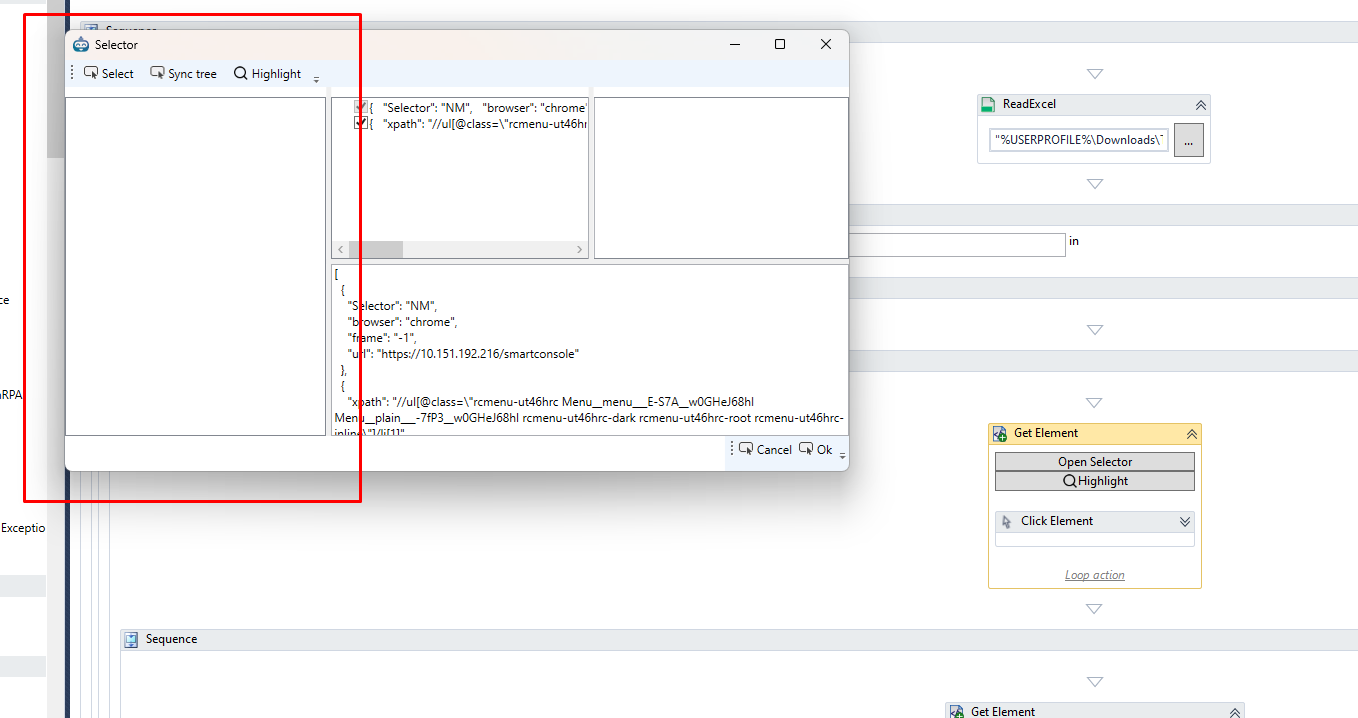Click the horizontal scrollbar thumb in selector list
Viewport: 1358px width, 718px height.
(x=375, y=250)
